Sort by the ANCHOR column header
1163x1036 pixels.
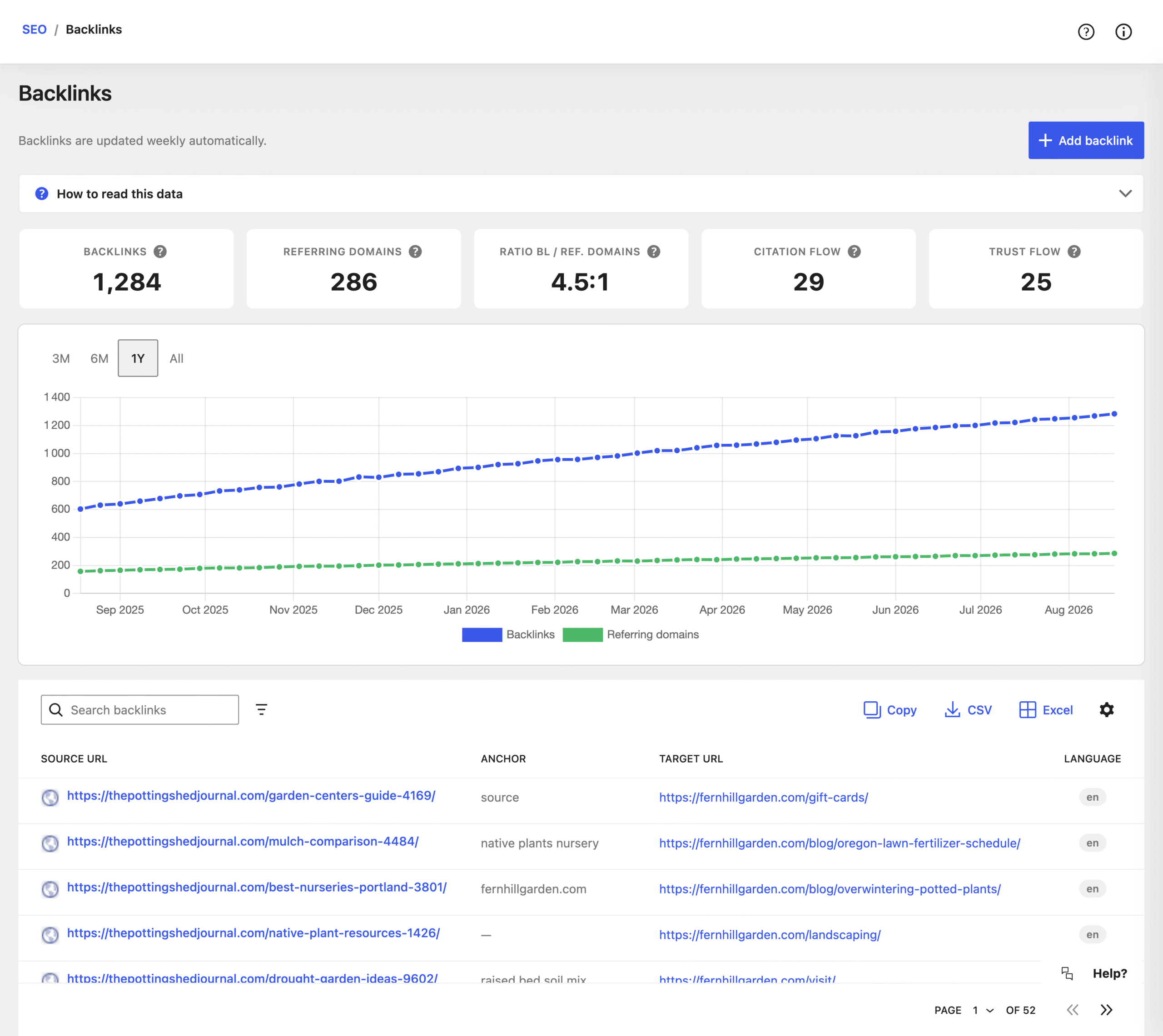click(x=503, y=759)
